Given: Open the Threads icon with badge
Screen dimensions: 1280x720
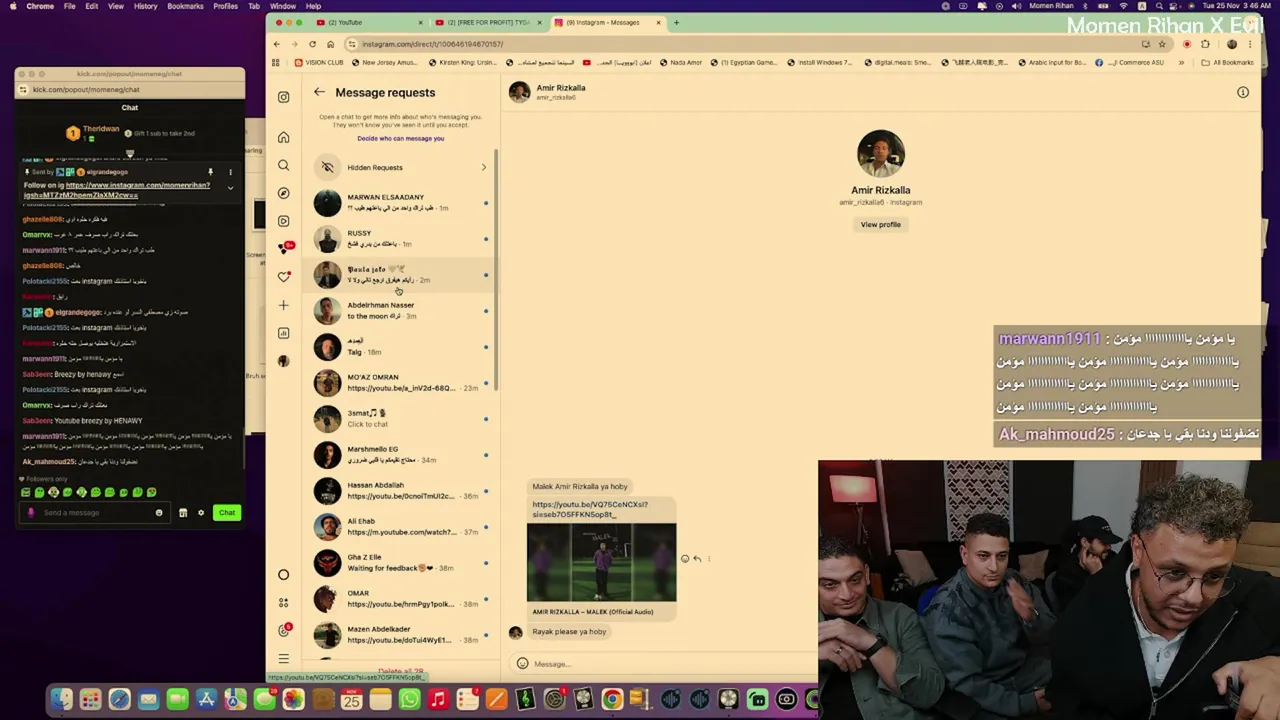Looking at the screenshot, I should (x=284, y=630).
